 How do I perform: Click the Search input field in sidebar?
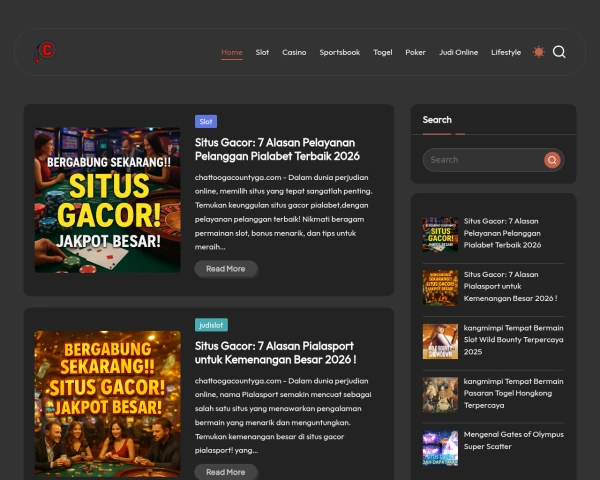click(x=483, y=160)
